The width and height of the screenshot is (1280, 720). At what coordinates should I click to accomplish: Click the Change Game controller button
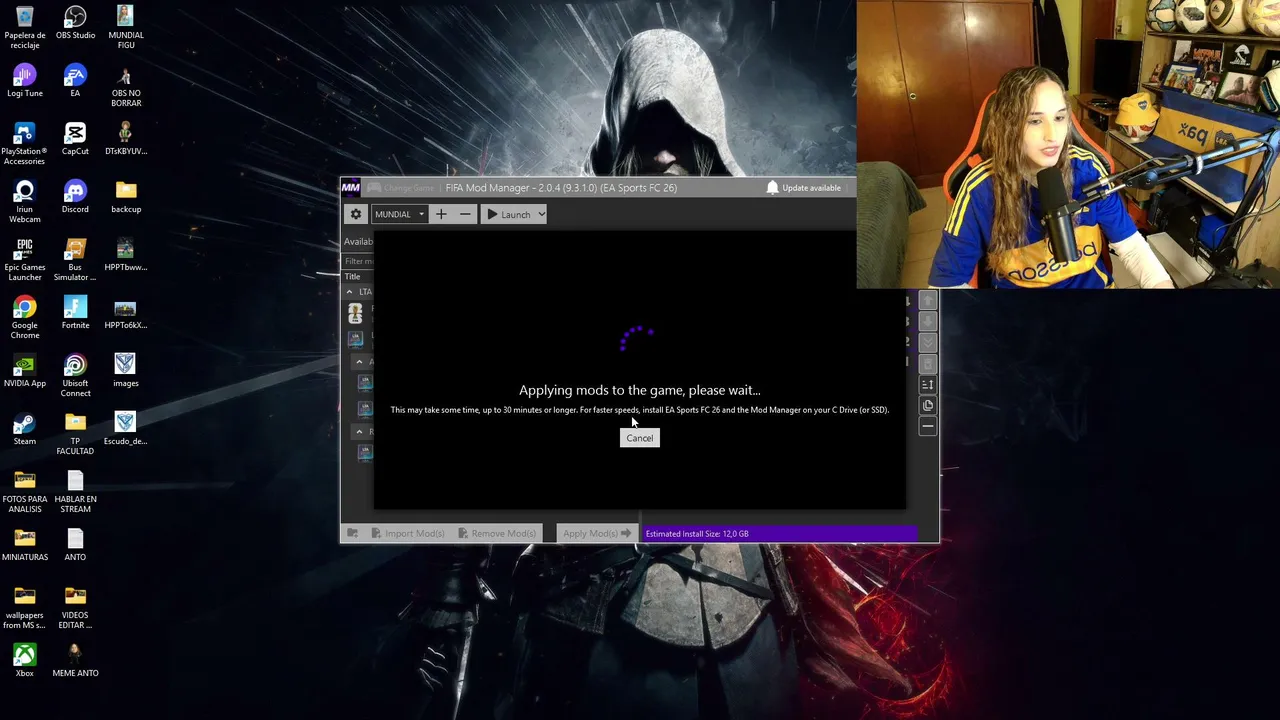[400, 188]
